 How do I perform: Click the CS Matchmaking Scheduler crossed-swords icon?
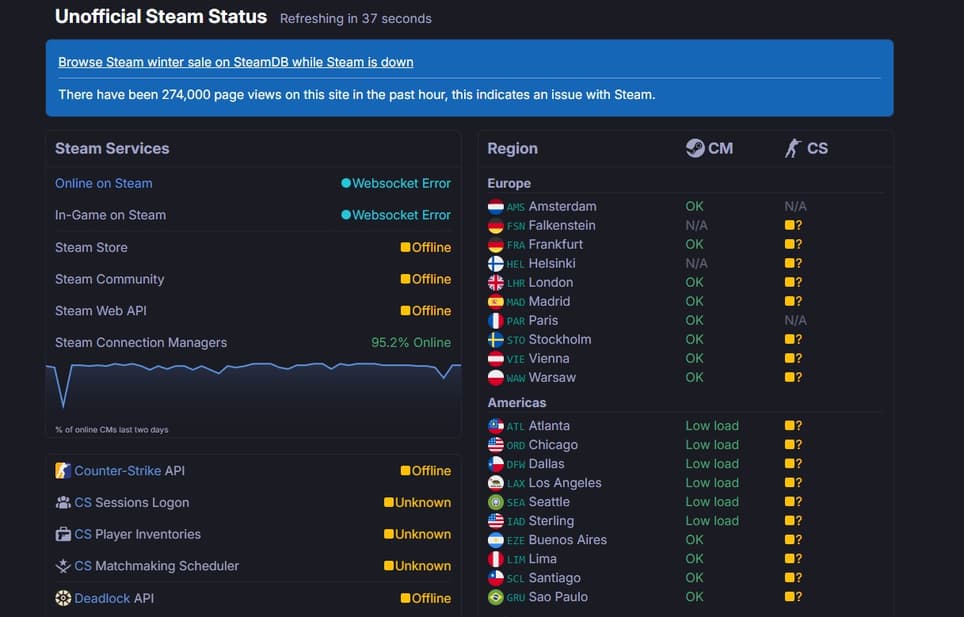click(63, 566)
